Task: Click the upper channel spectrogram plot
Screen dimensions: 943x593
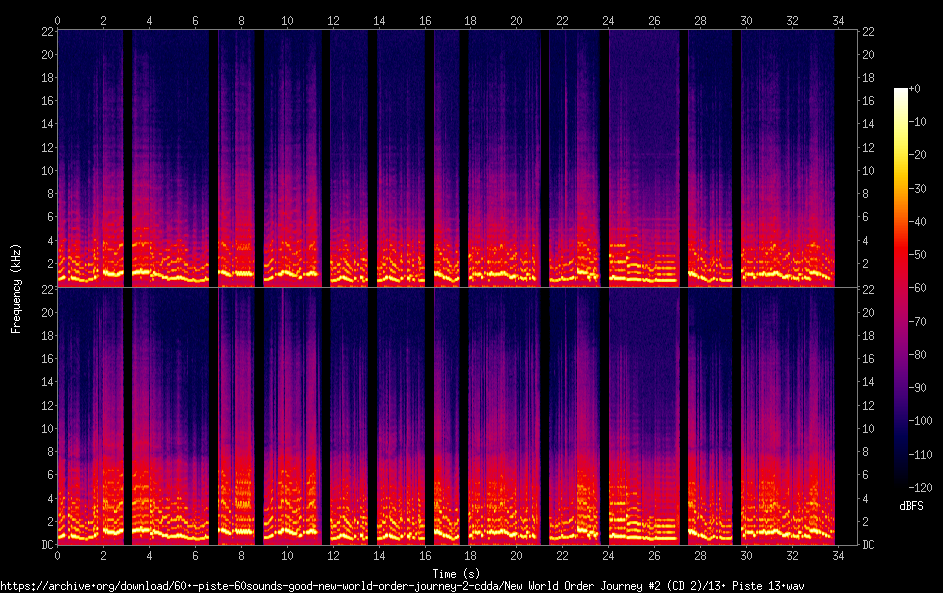Action: pos(457,158)
